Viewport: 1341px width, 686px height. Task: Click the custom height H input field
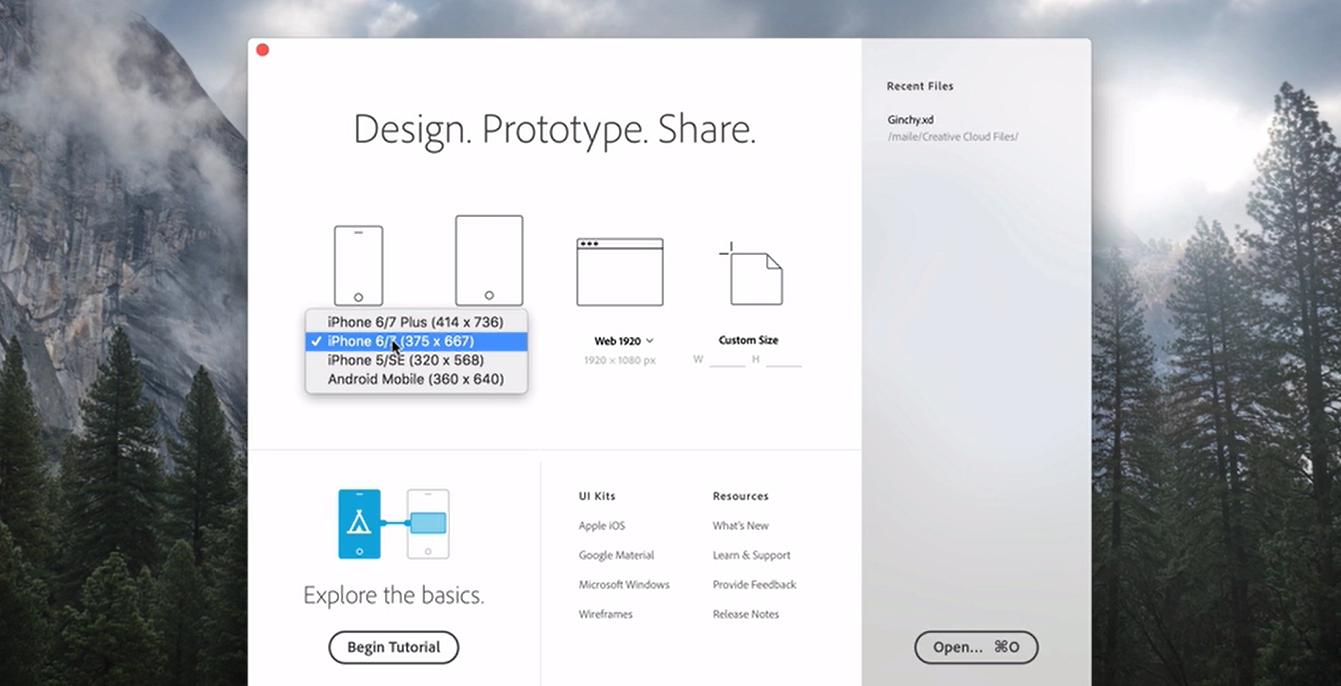[x=784, y=359]
